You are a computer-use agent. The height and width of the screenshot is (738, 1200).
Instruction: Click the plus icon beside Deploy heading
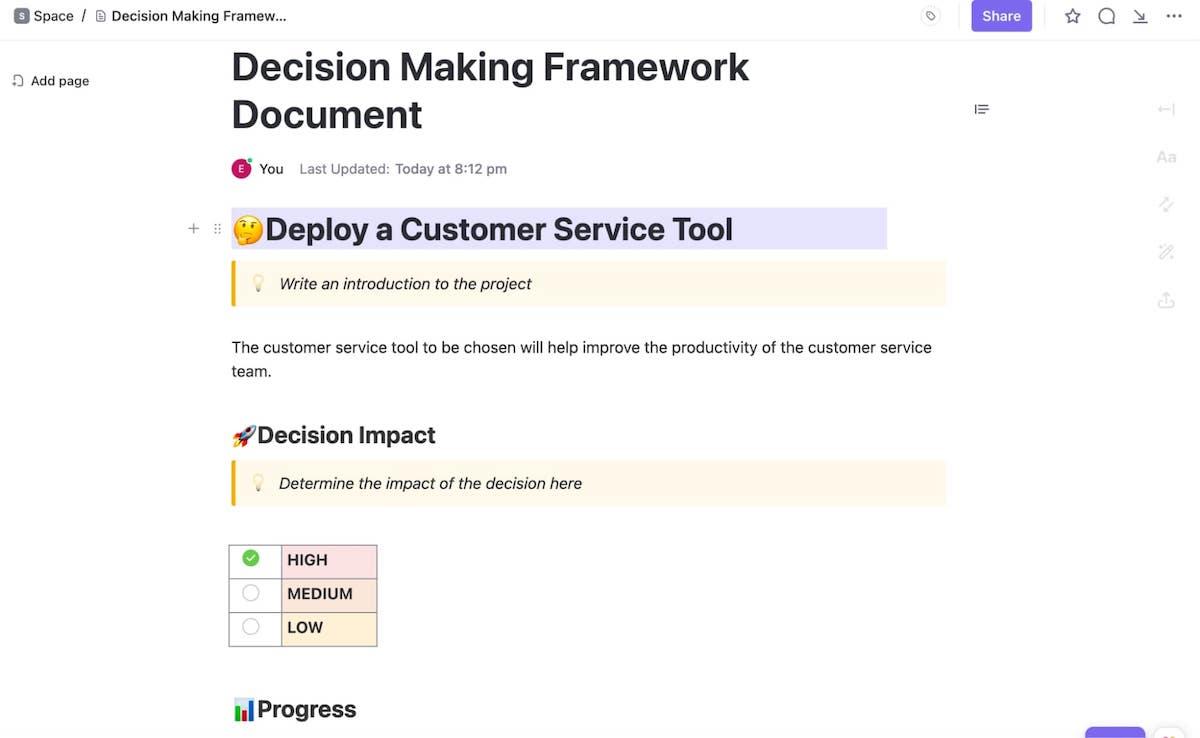click(193, 229)
